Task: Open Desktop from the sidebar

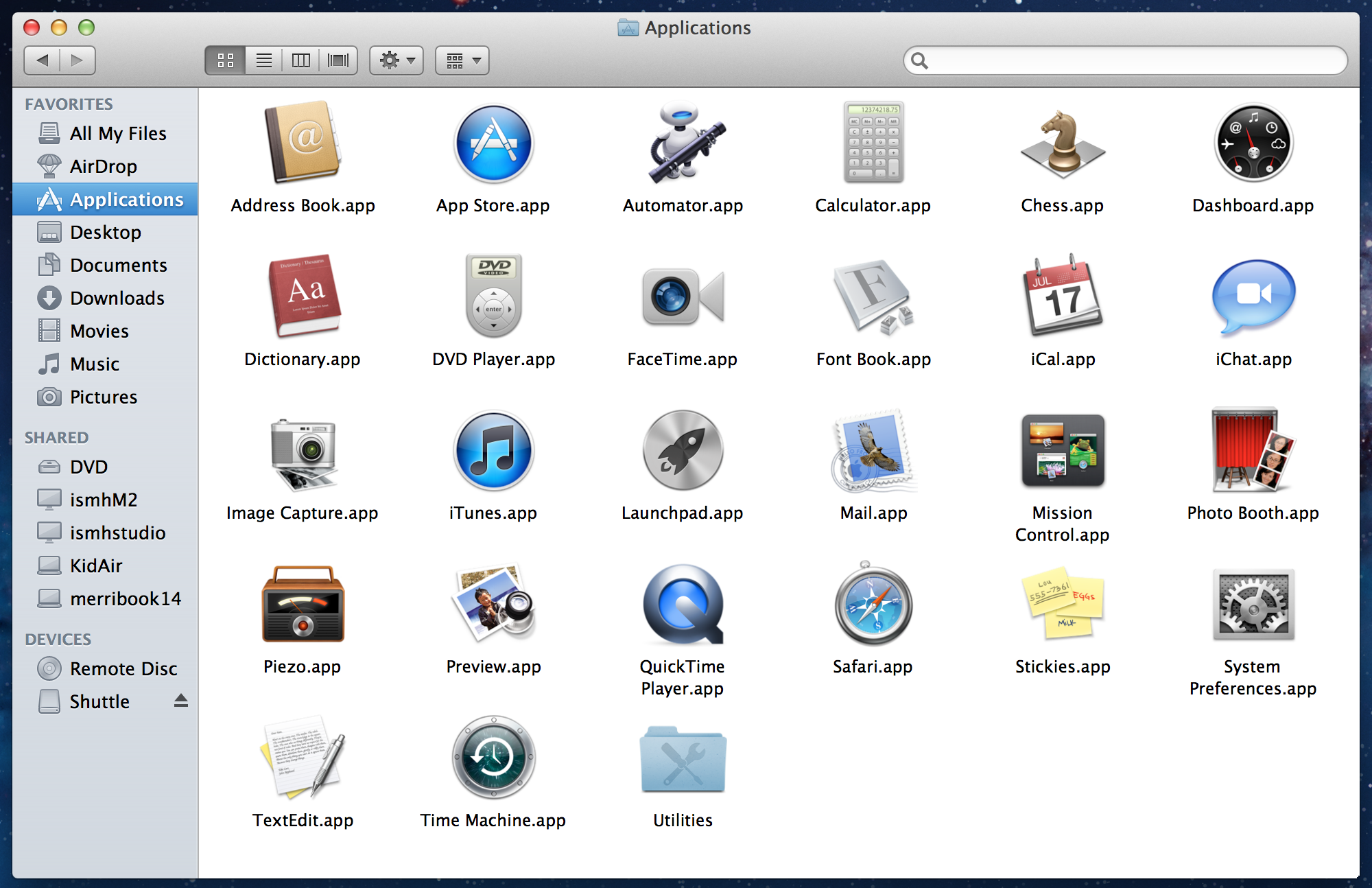Action: tap(105, 232)
